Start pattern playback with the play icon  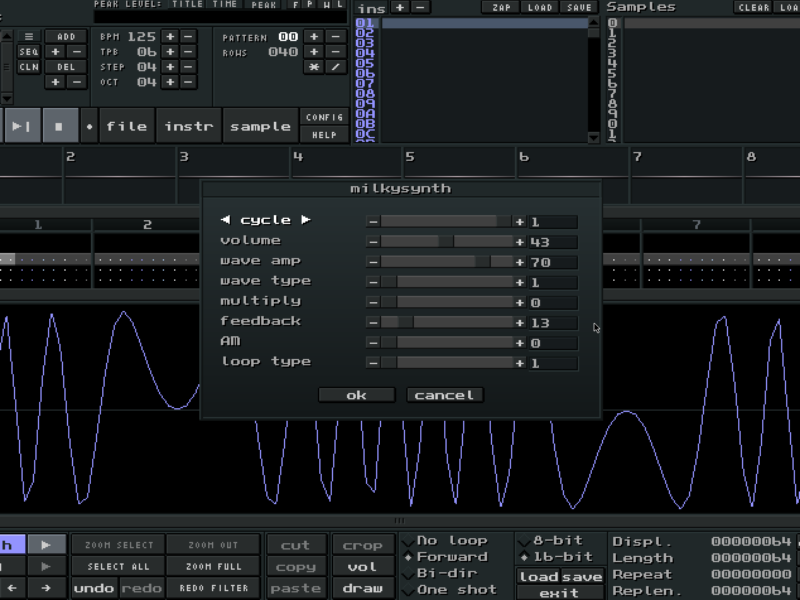(21, 125)
